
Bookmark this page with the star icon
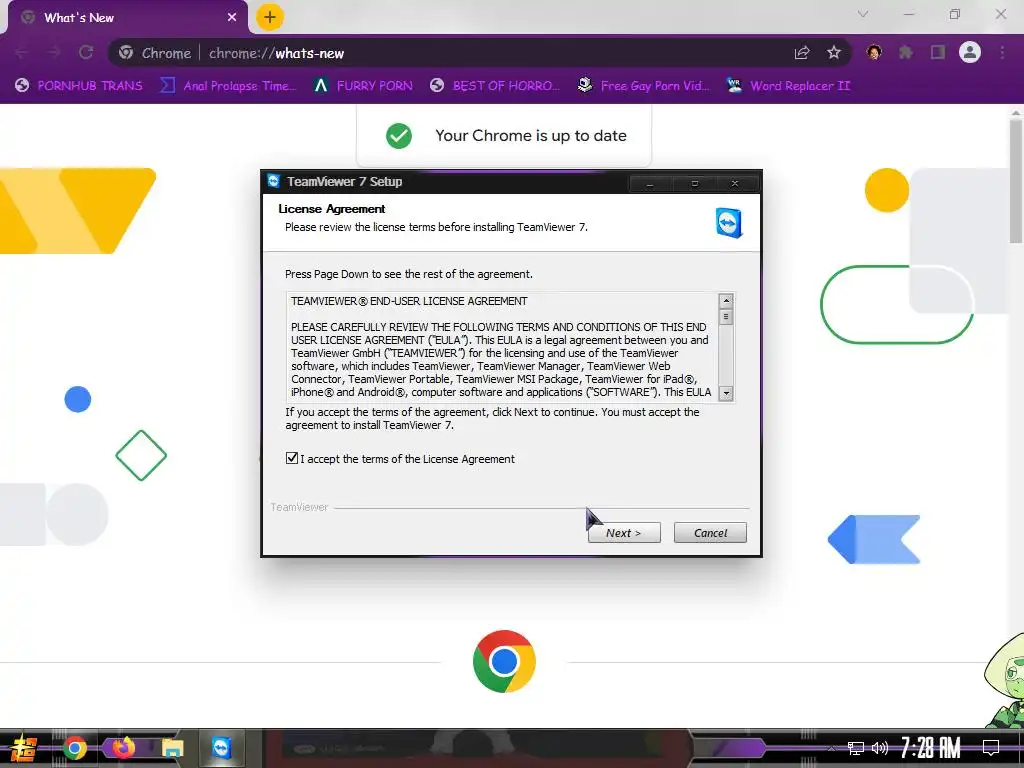click(834, 53)
